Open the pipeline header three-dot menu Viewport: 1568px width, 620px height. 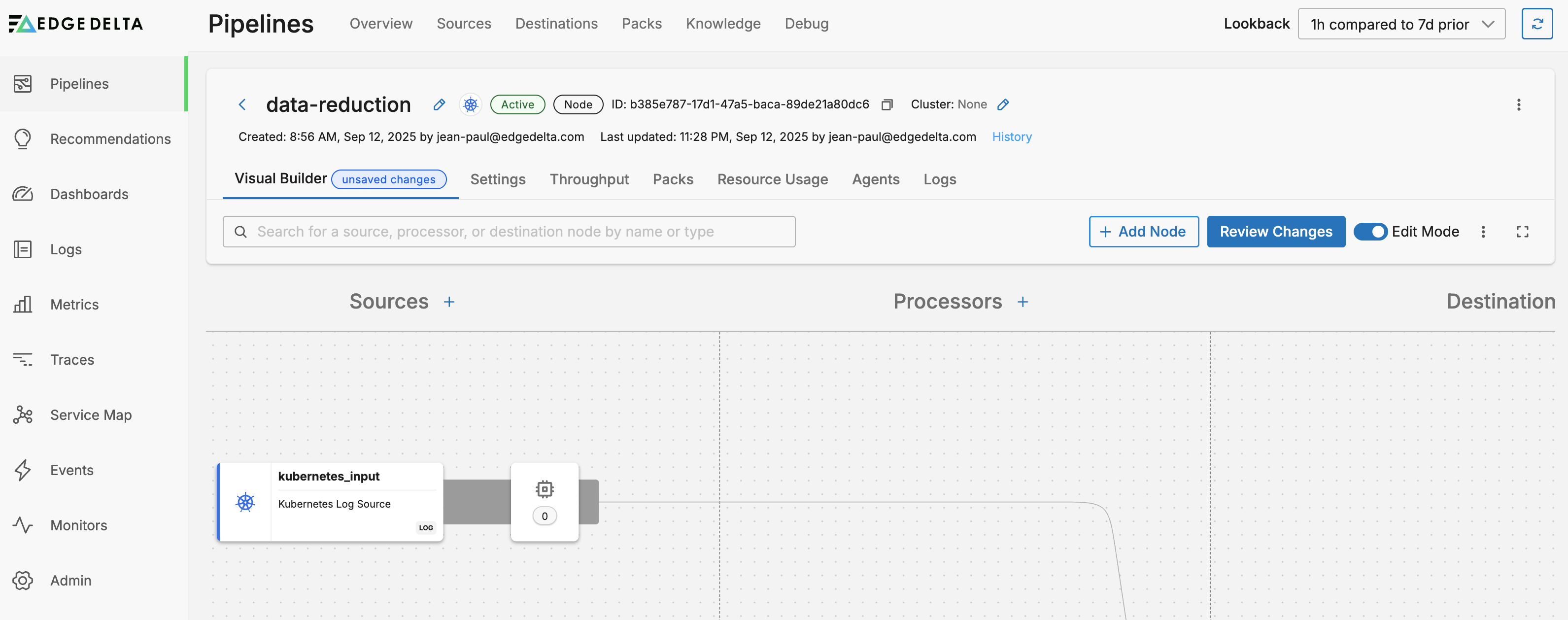1518,105
